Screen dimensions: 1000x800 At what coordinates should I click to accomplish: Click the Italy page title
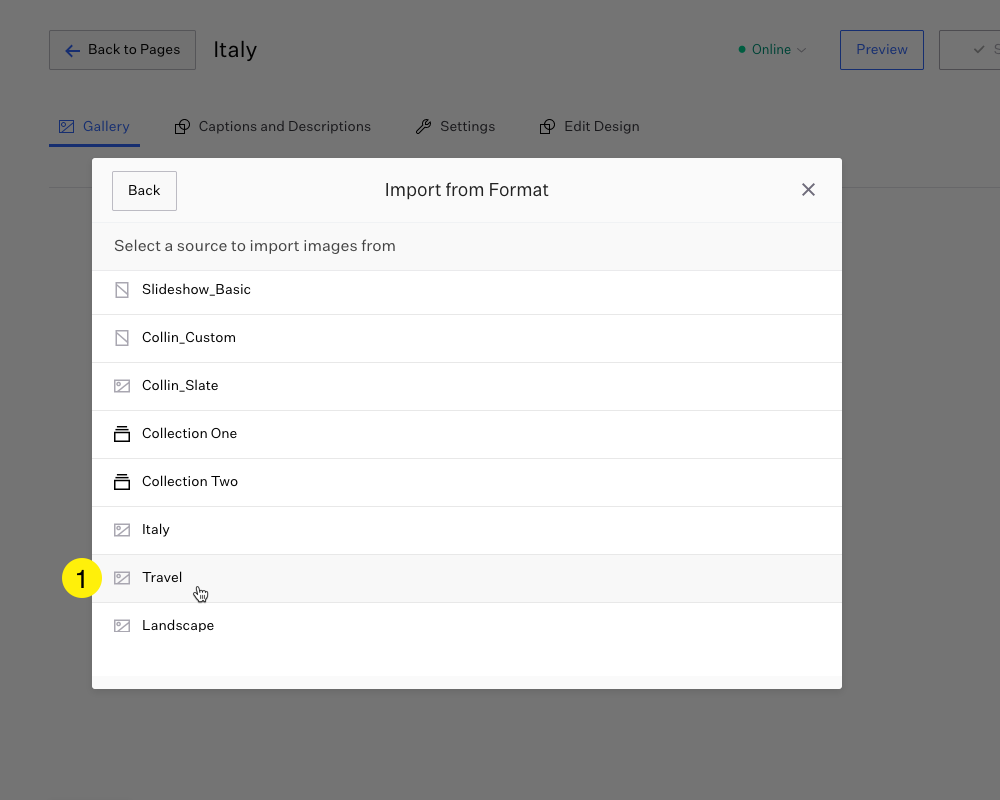[235, 50]
